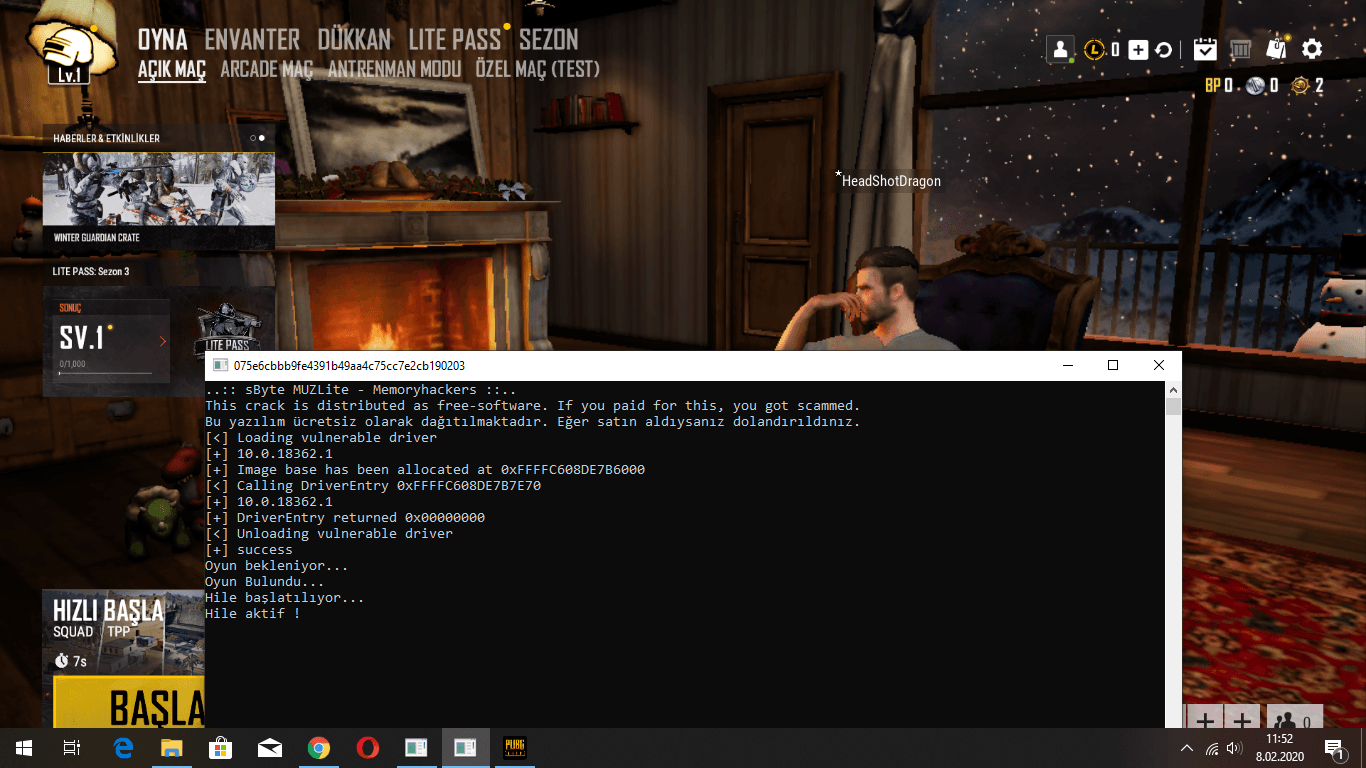Open the daily missions calendar icon
1366x768 pixels.
point(1205,48)
